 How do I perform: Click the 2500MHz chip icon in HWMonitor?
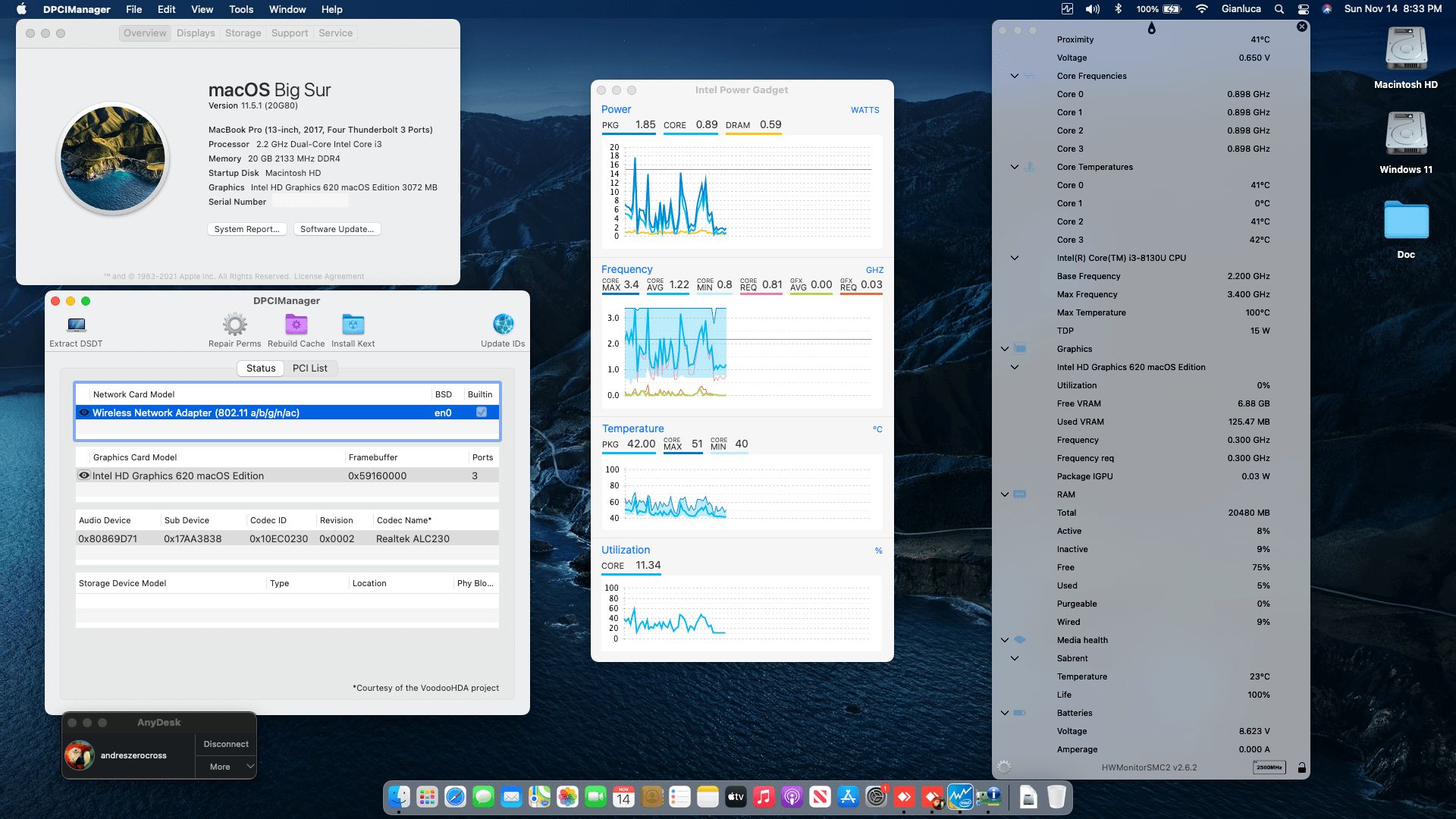point(1269,767)
